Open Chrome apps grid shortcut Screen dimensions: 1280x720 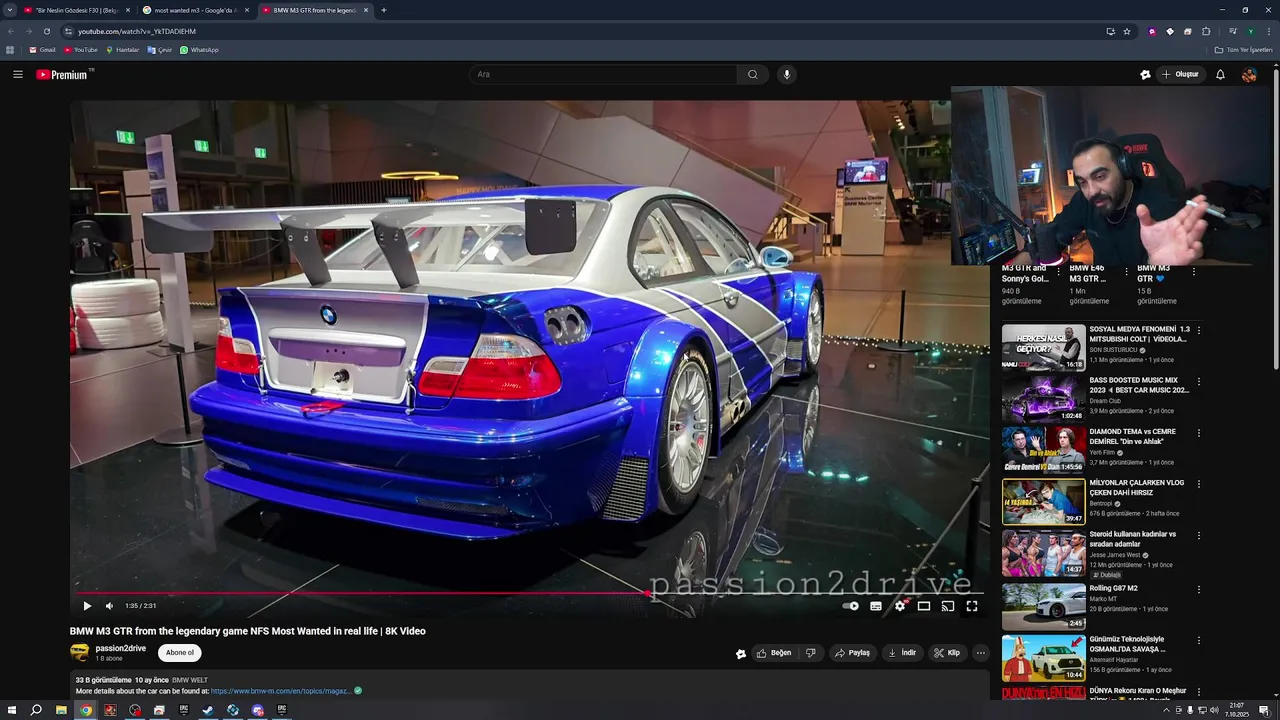(x=10, y=50)
